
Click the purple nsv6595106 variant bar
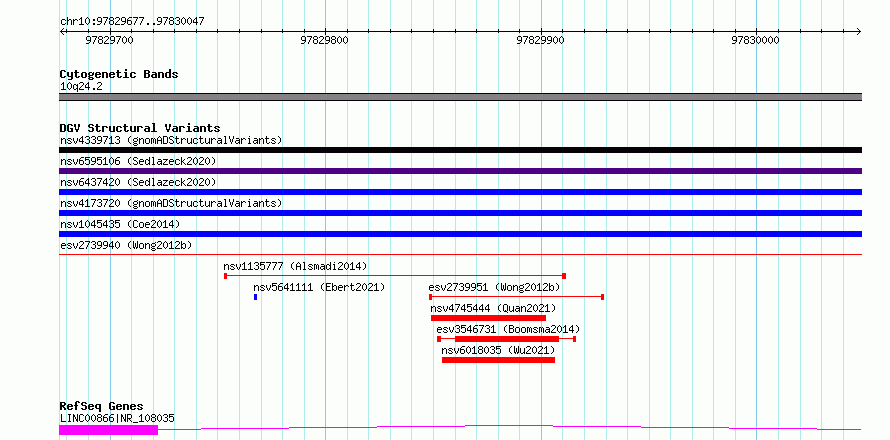460,171
